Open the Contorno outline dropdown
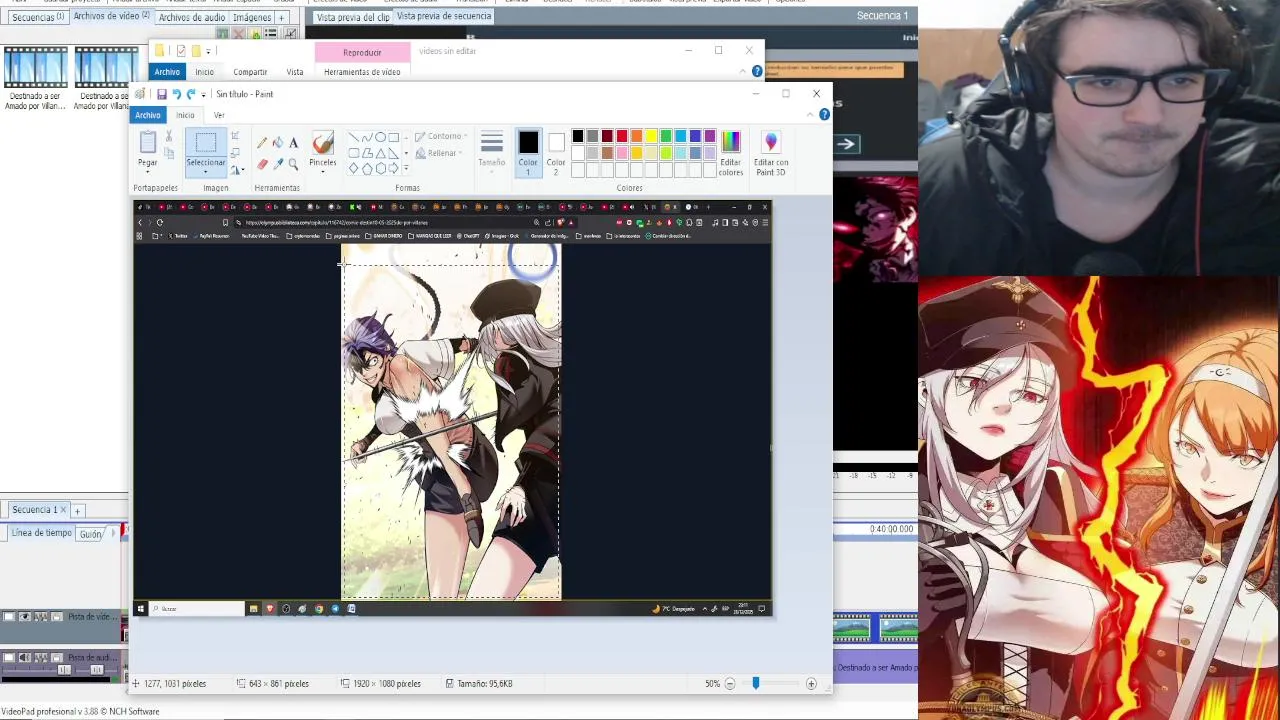Screen dimensions: 1280x720 pyautogui.click(x=441, y=136)
